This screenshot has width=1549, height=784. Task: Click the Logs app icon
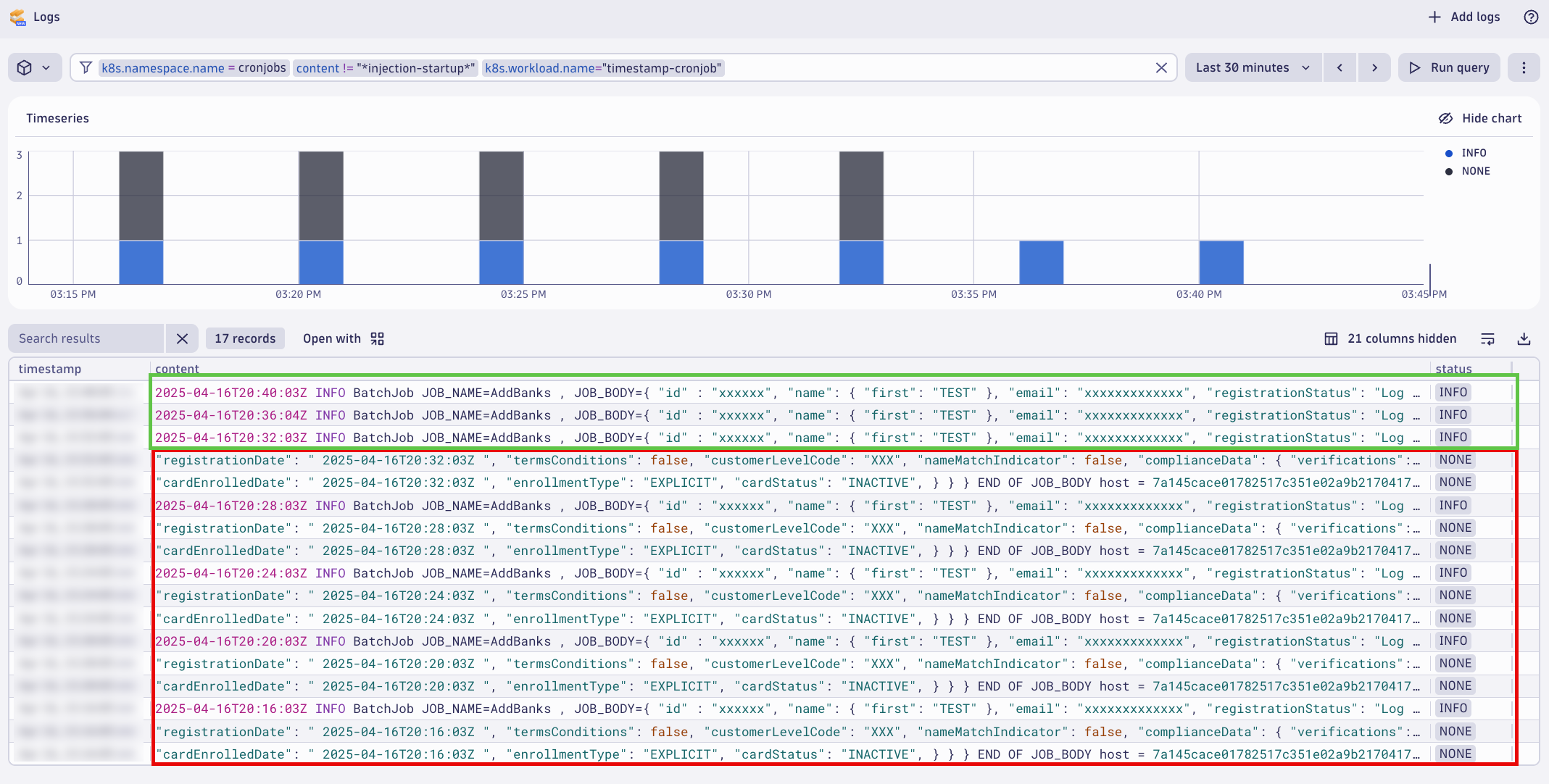coord(17,17)
